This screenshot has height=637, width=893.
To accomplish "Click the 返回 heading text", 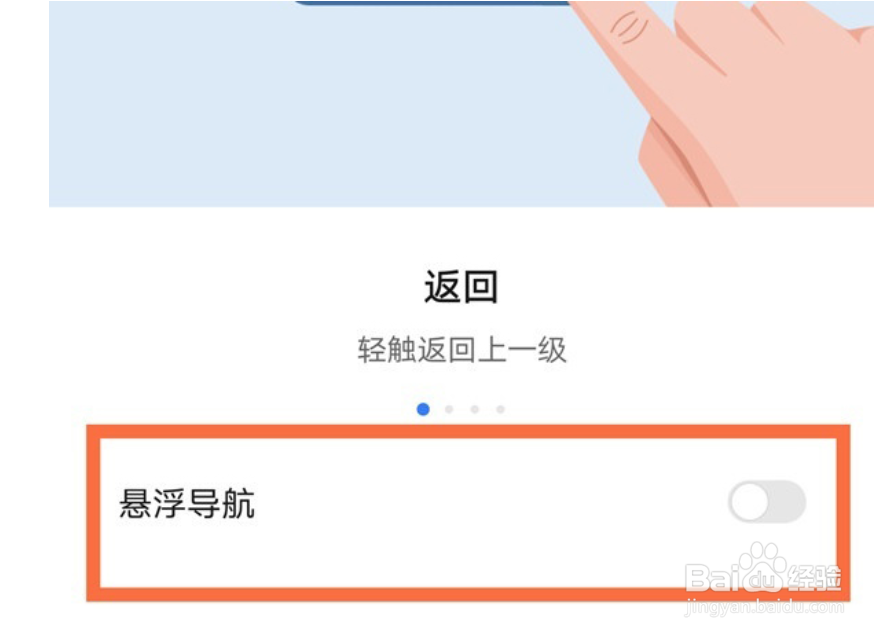I will pyautogui.click(x=460, y=288).
